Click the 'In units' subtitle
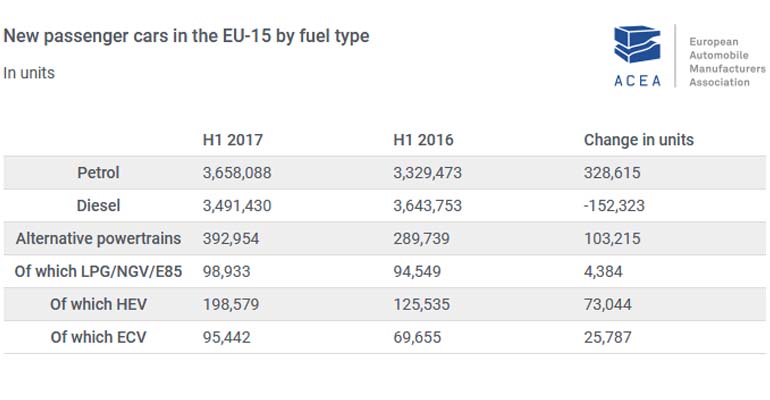This screenshot has width=770, height=400. 29,73
